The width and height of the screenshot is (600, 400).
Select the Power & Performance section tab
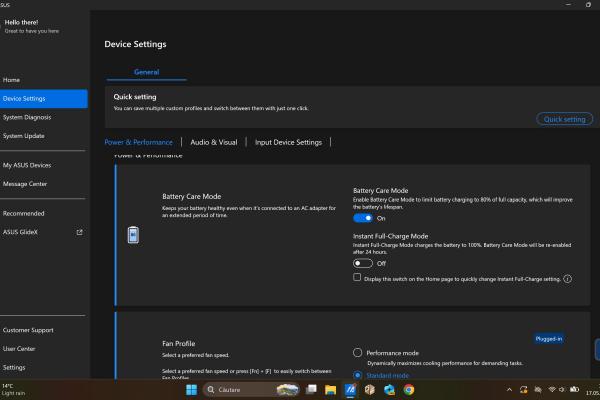(x=139, y=142)
